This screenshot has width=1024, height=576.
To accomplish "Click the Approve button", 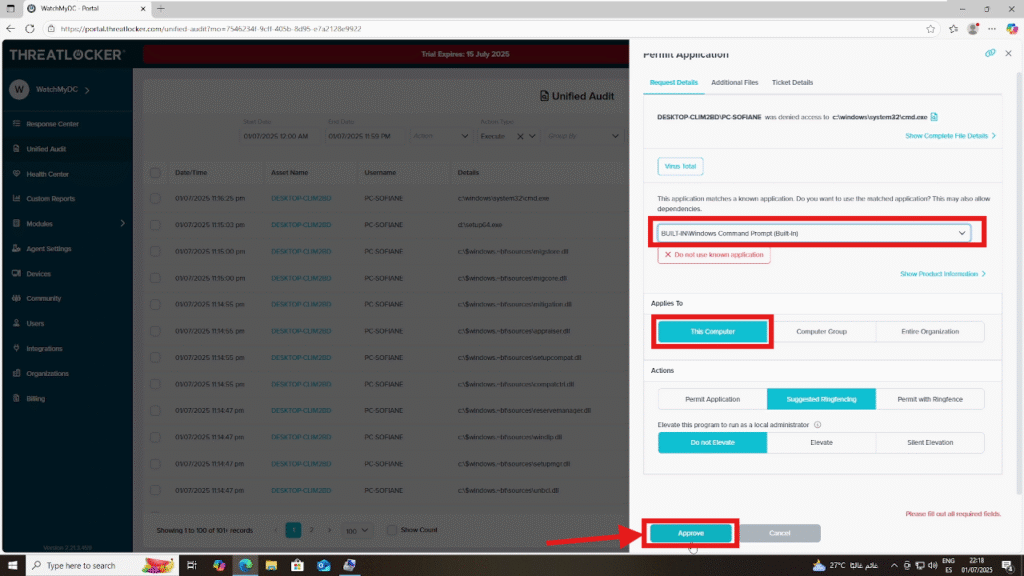I will pos(690,534).
